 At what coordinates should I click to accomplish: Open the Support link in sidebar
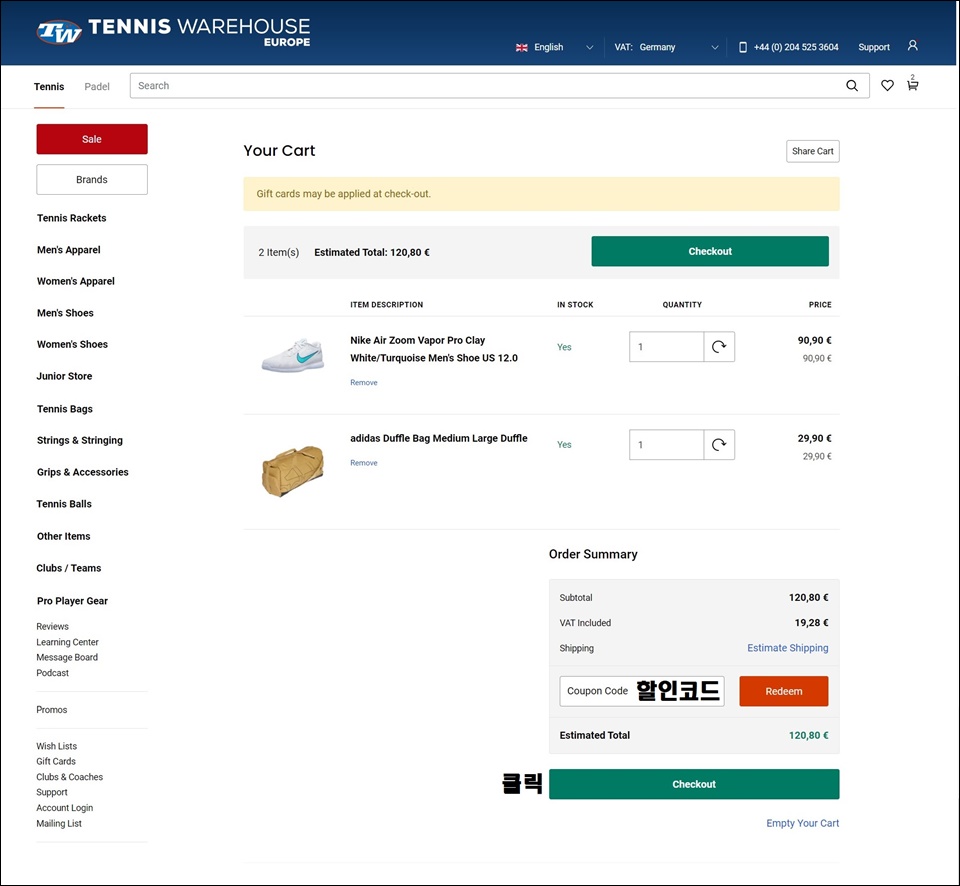coord(51,792)
